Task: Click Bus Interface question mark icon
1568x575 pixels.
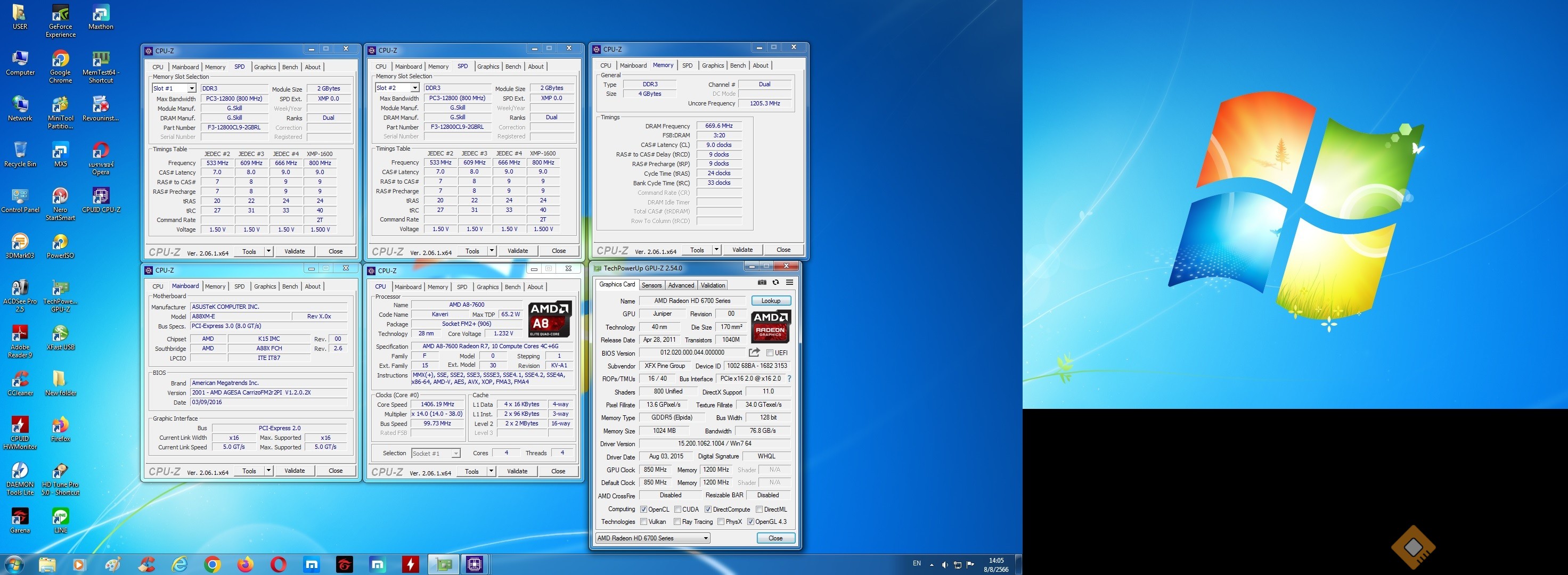Action: (x=789, y=379)
